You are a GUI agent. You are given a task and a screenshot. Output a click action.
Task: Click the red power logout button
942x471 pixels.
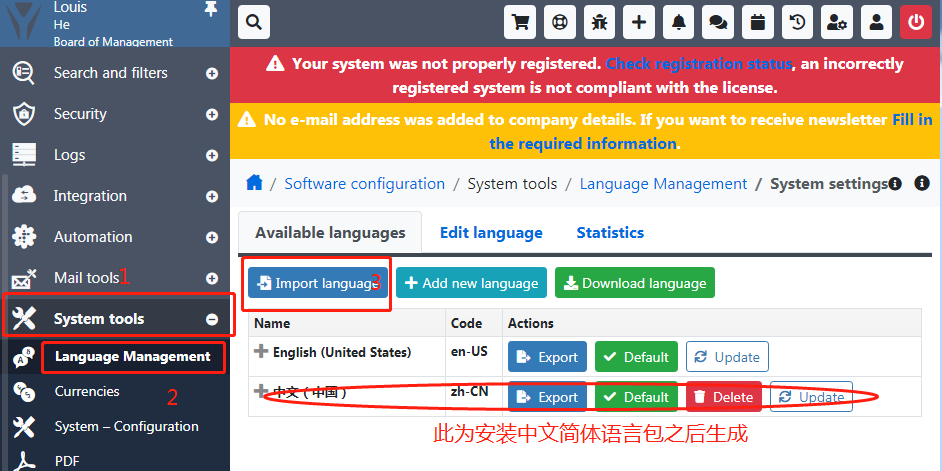point(916,23)
